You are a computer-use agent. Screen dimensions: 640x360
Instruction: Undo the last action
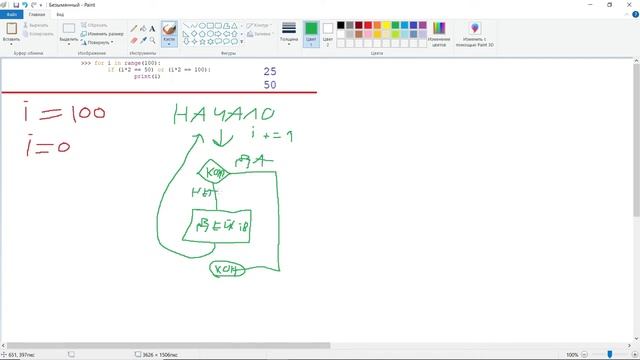pyautogui.click(x=24, y=5)
